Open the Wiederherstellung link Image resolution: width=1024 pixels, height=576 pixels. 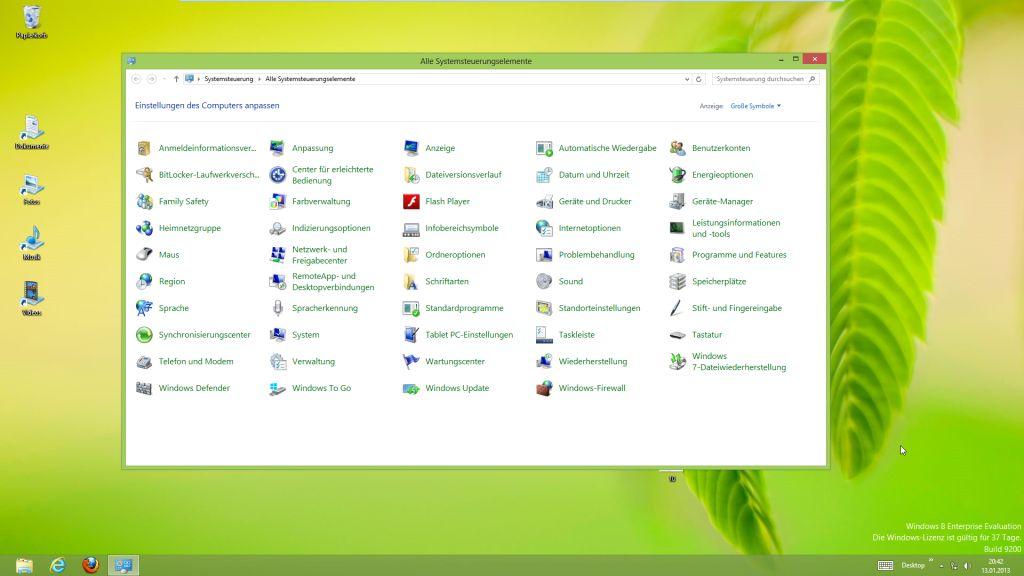(x=592, y=362)
